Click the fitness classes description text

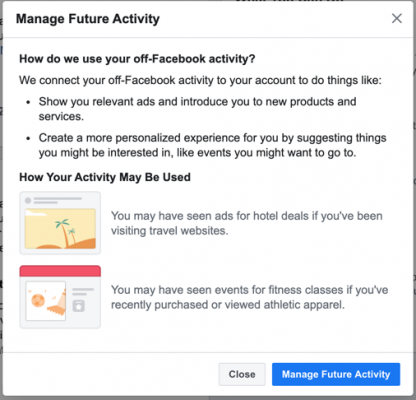(250, 297)
